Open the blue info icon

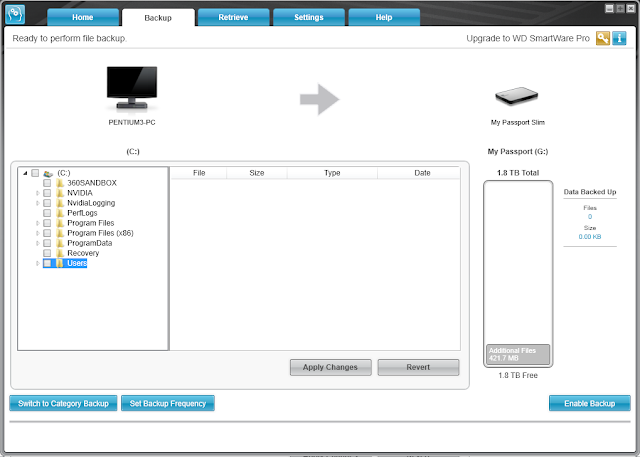pos(619,38)
